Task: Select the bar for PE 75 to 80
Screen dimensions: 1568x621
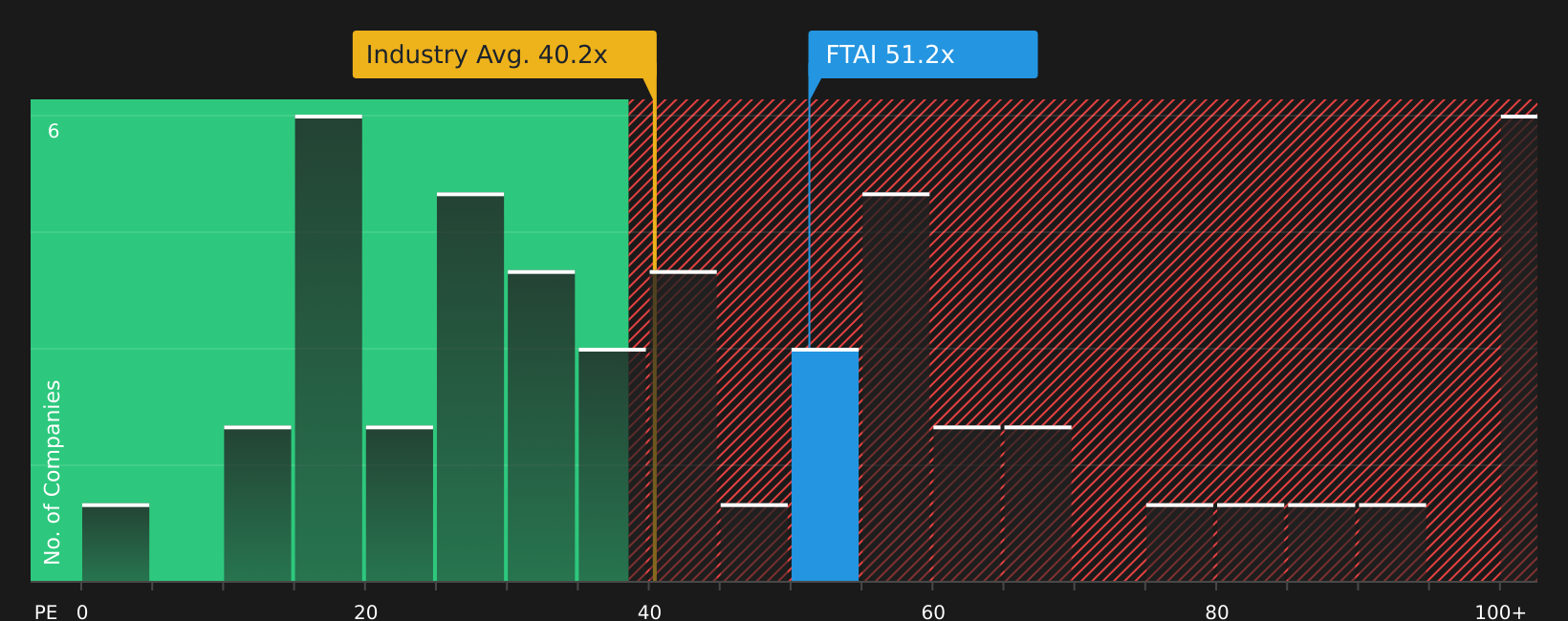Action: [1180, 543]
